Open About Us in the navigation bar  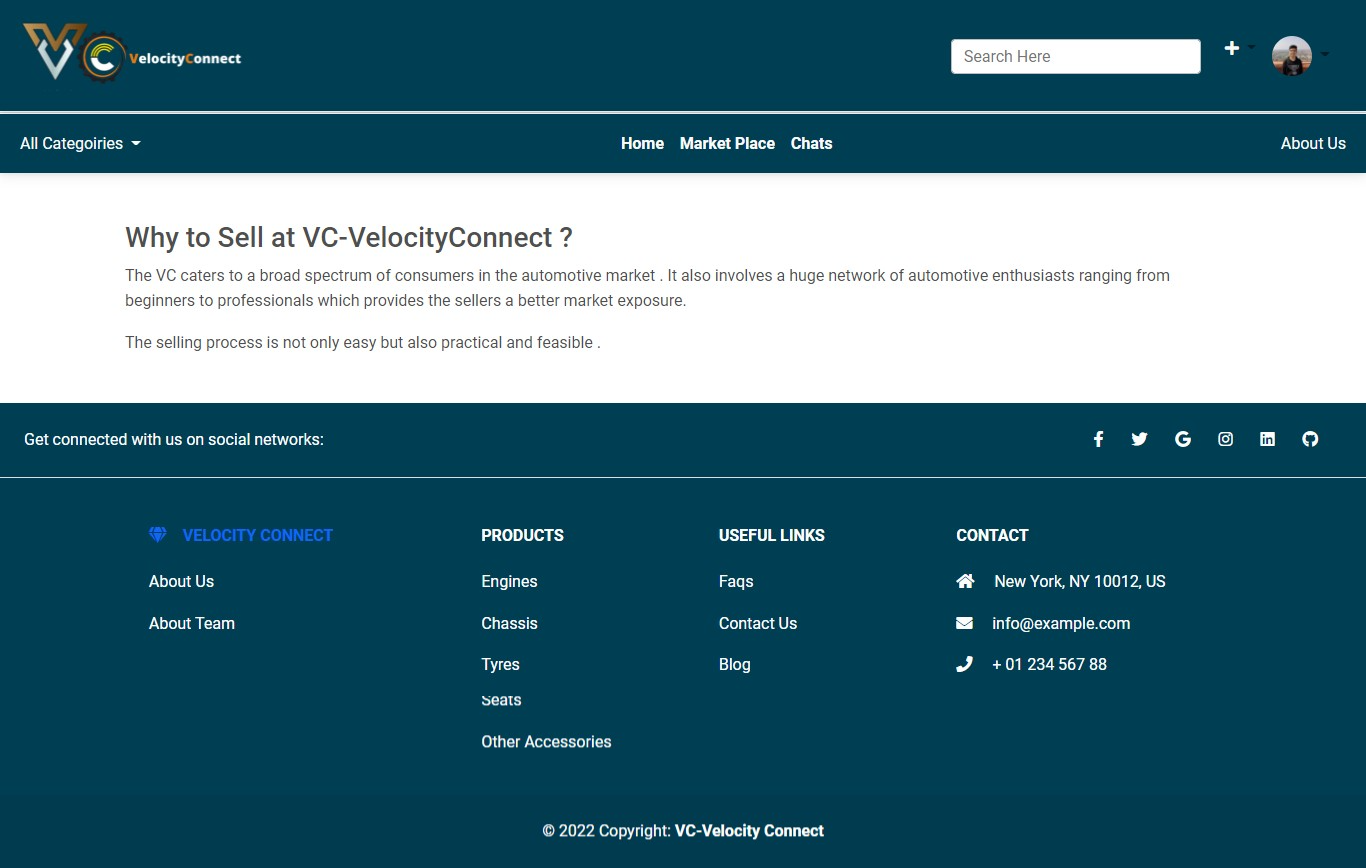(1313, 143)
